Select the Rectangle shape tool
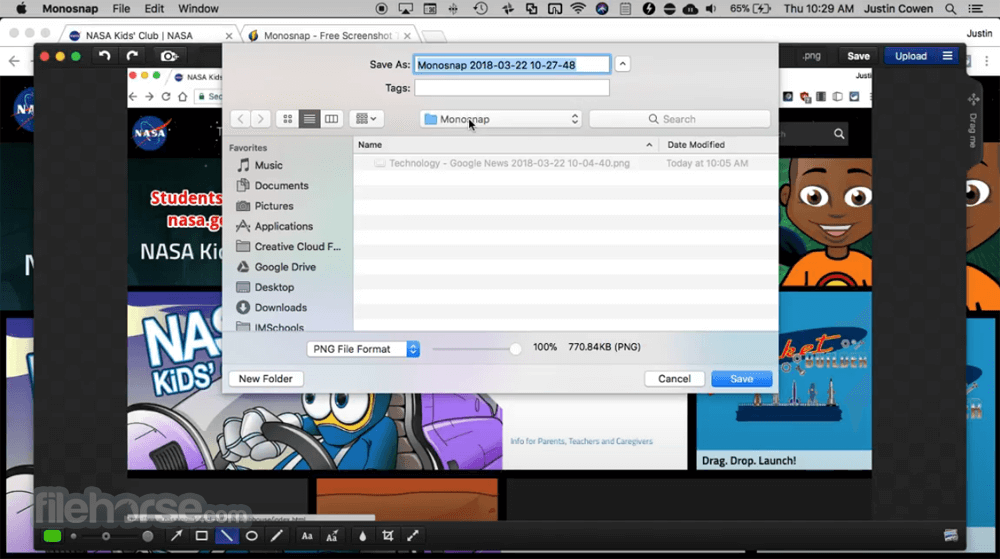The height and width of the screenshot is (559, 1000). 202,536
